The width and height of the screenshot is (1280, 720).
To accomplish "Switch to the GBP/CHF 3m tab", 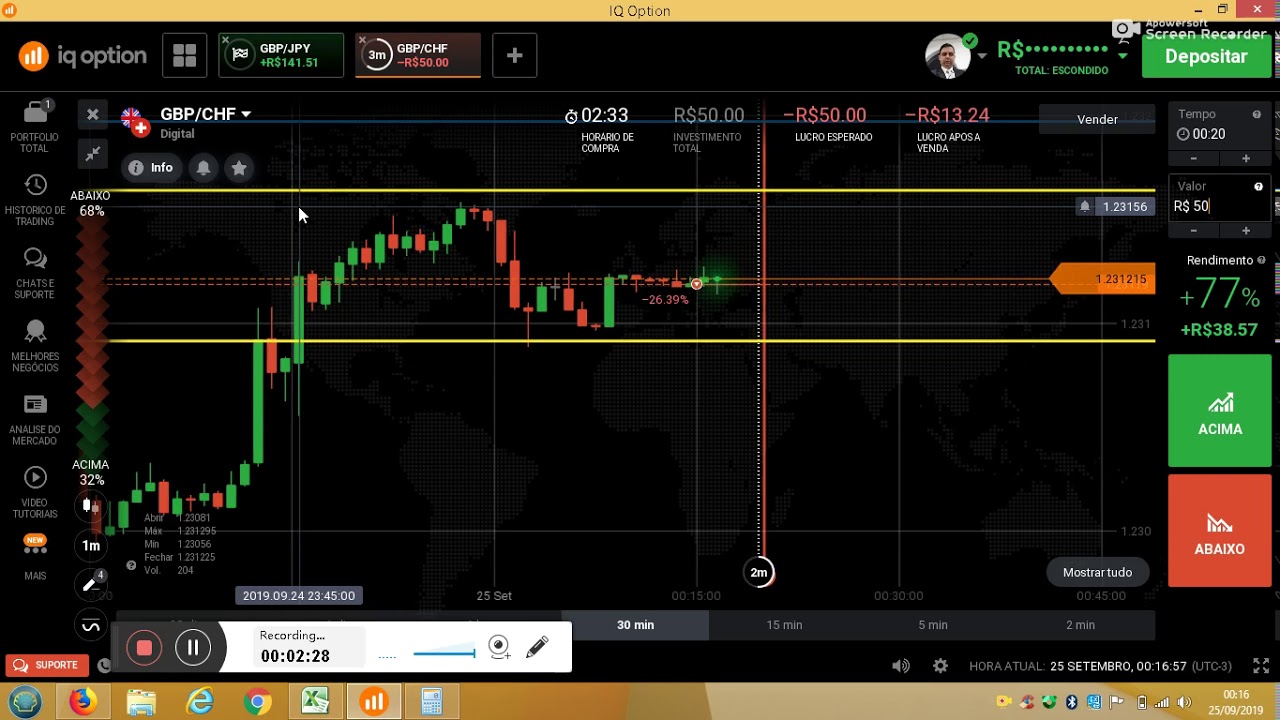I will (418, 56).
